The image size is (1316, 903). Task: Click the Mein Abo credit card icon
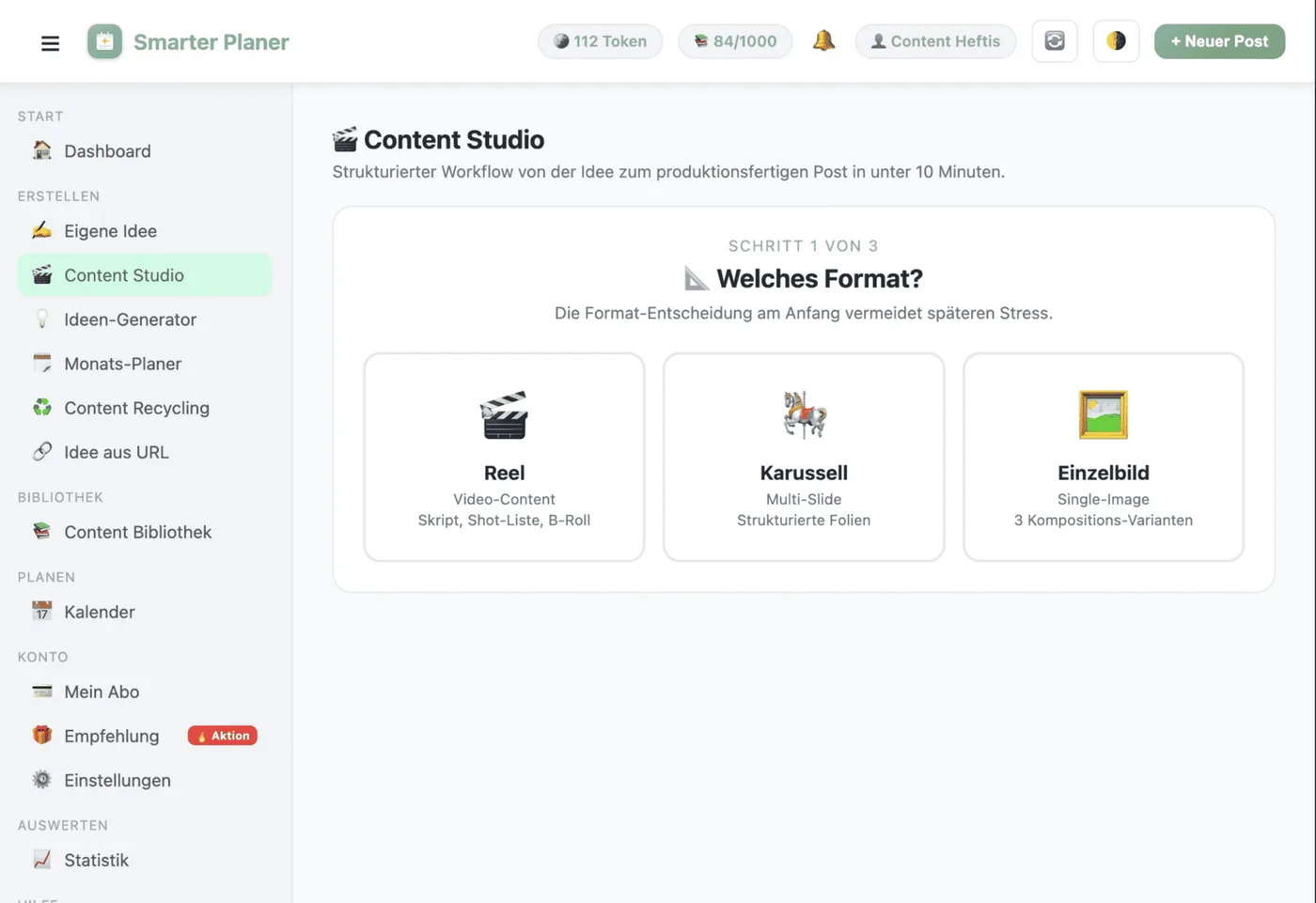coord(42,691)
